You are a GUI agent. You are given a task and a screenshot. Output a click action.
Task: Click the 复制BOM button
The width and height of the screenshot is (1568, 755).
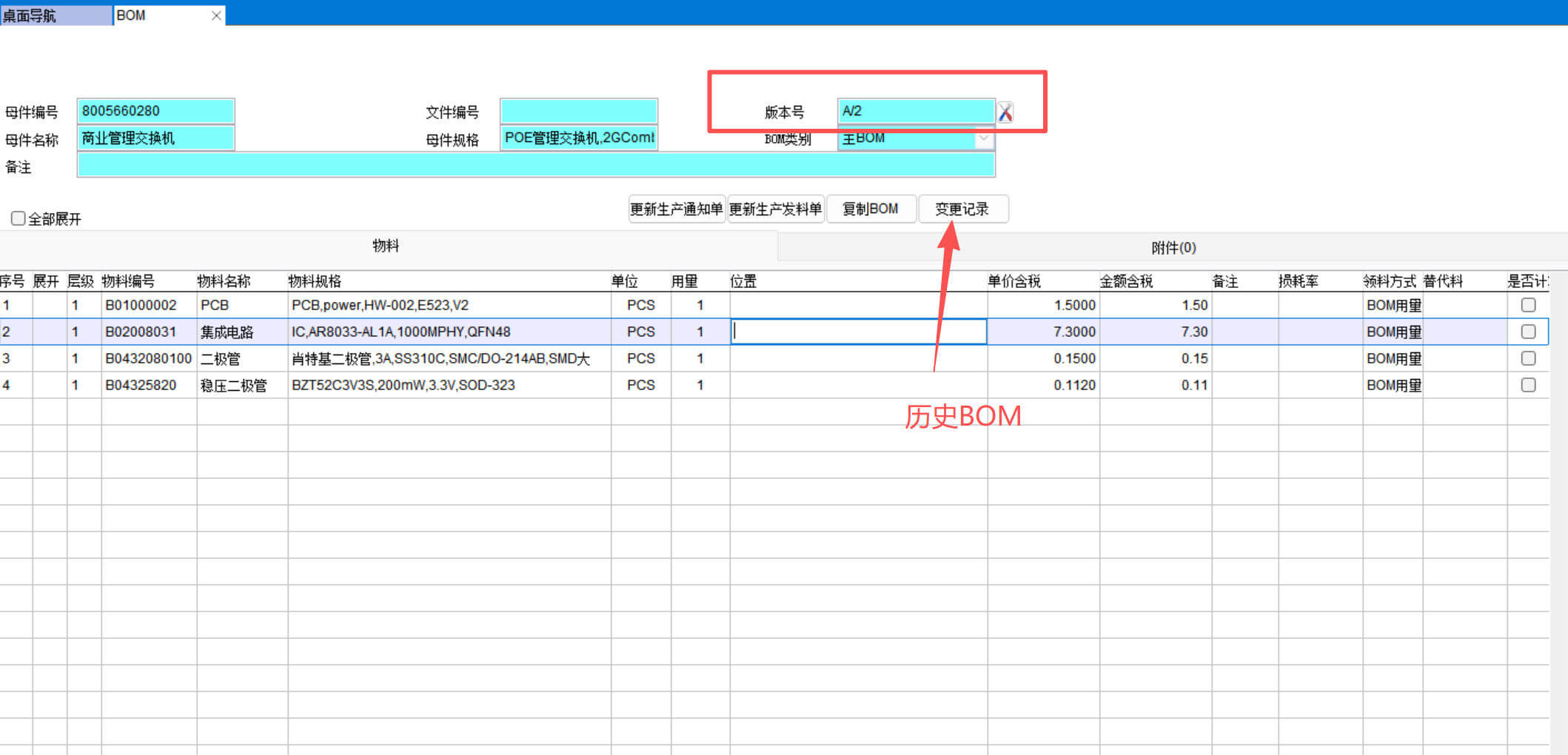pos(871,209)
